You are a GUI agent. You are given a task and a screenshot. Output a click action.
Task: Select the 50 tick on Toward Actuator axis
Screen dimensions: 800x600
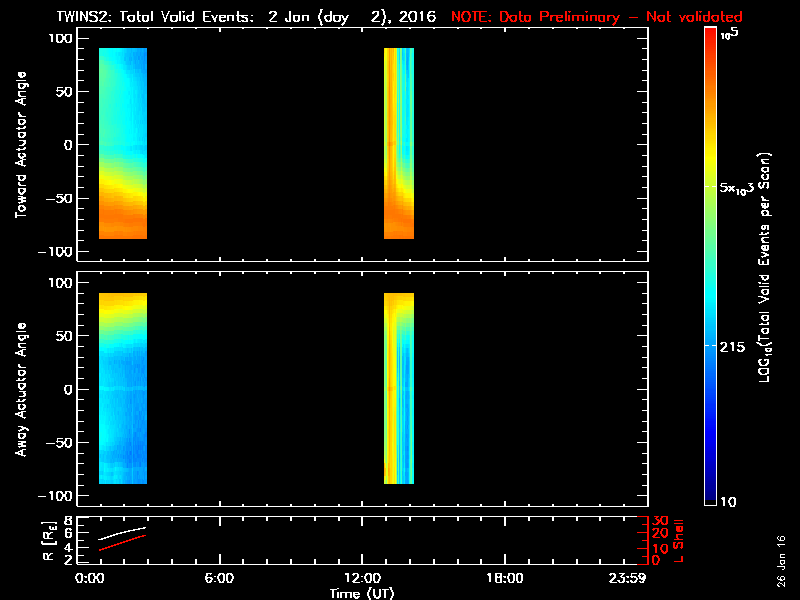(x=65, y=92)
